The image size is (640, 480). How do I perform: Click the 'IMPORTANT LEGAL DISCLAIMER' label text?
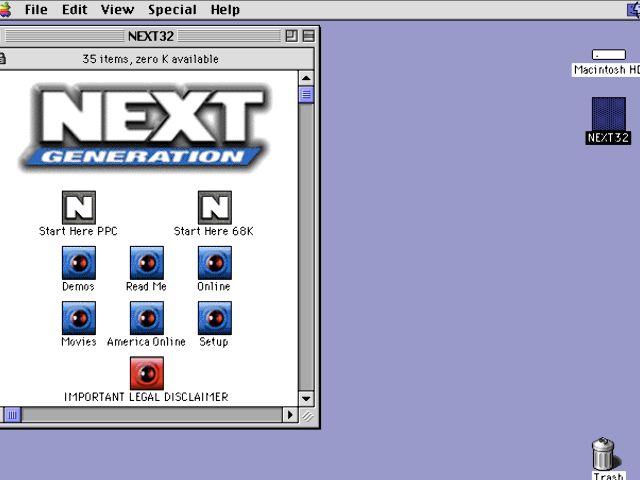point(146,397)
